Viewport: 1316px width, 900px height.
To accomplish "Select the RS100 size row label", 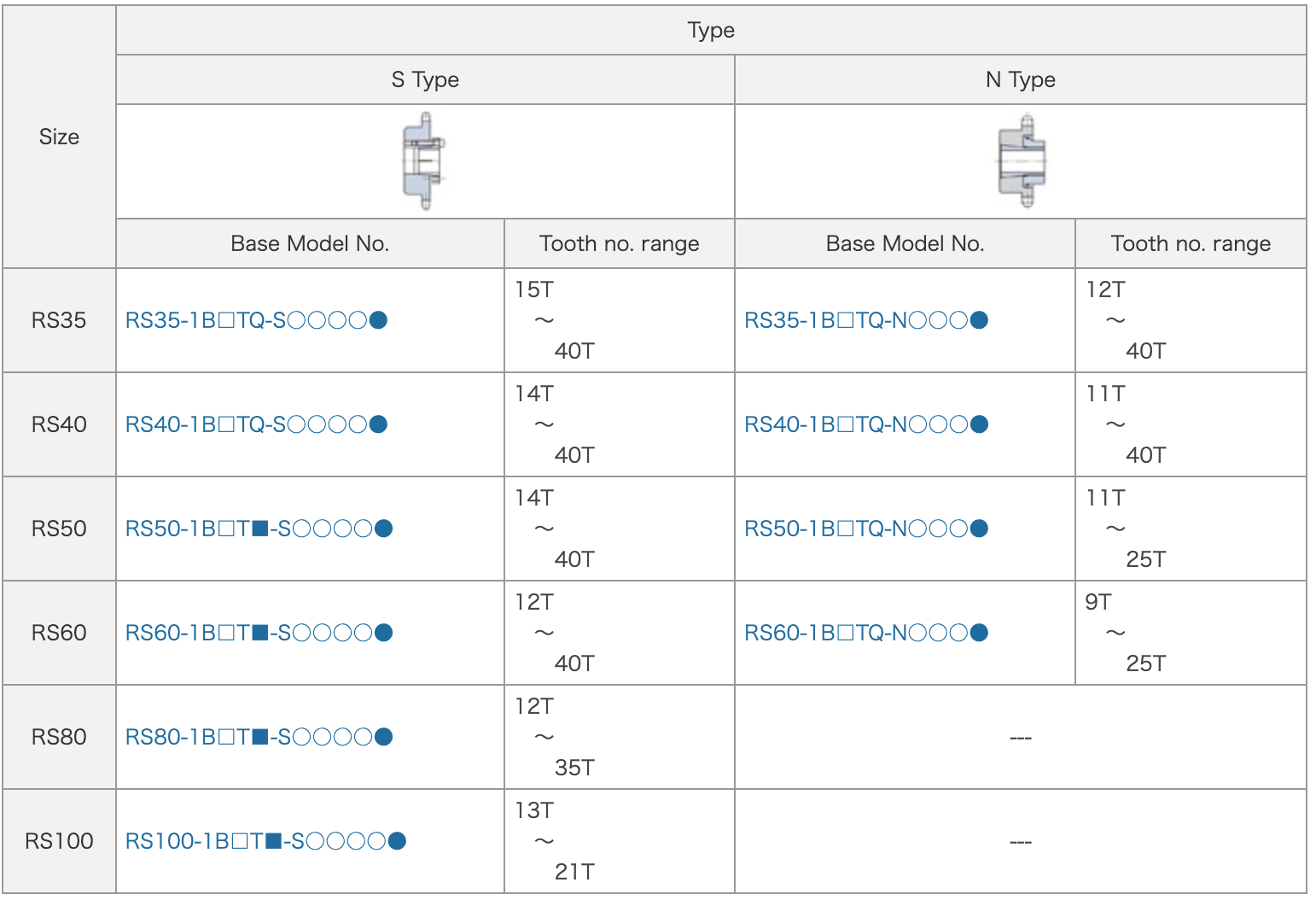I will point(59,841).
